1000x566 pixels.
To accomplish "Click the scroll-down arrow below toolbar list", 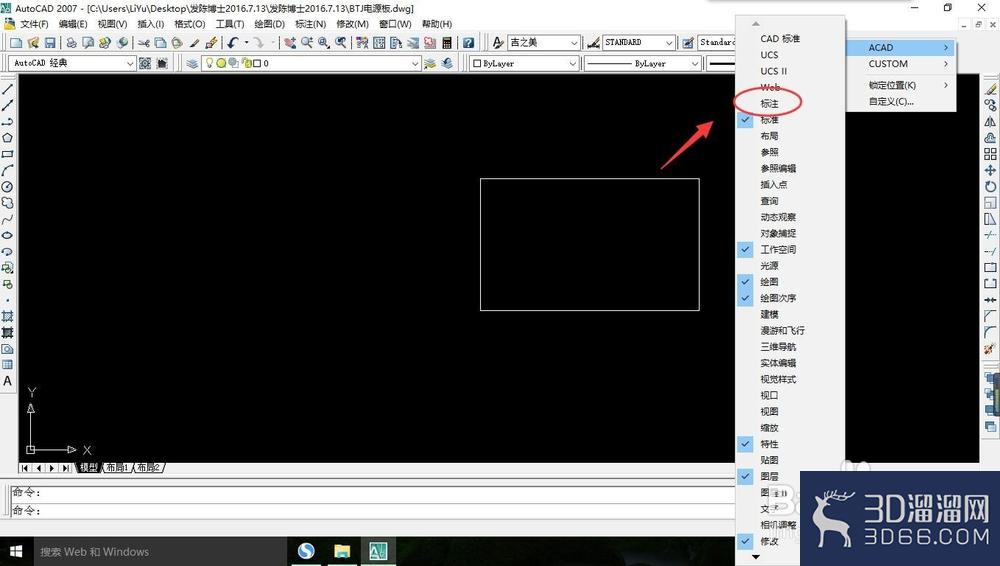I will coord(756,557).
